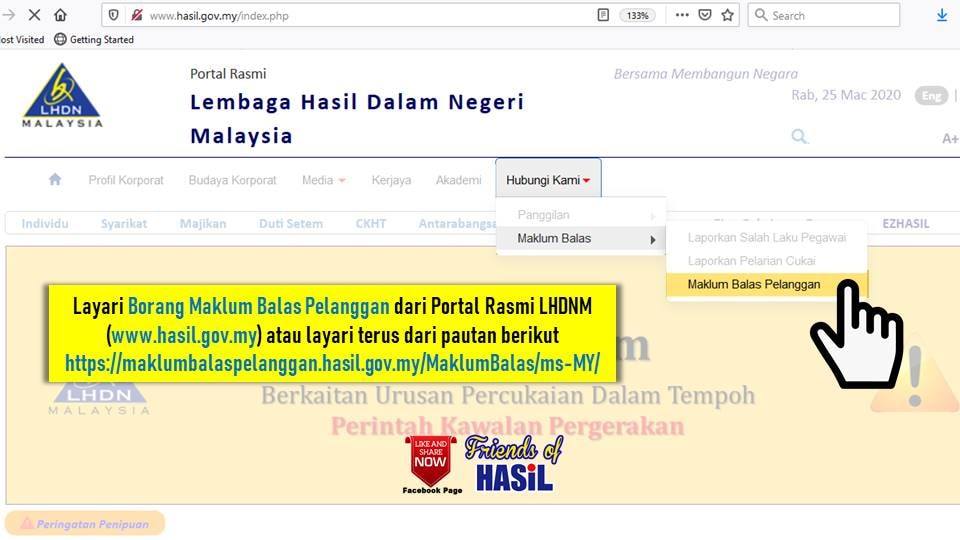Switch language with Eng toggle

pyautogui.click(x=931, y=96)
